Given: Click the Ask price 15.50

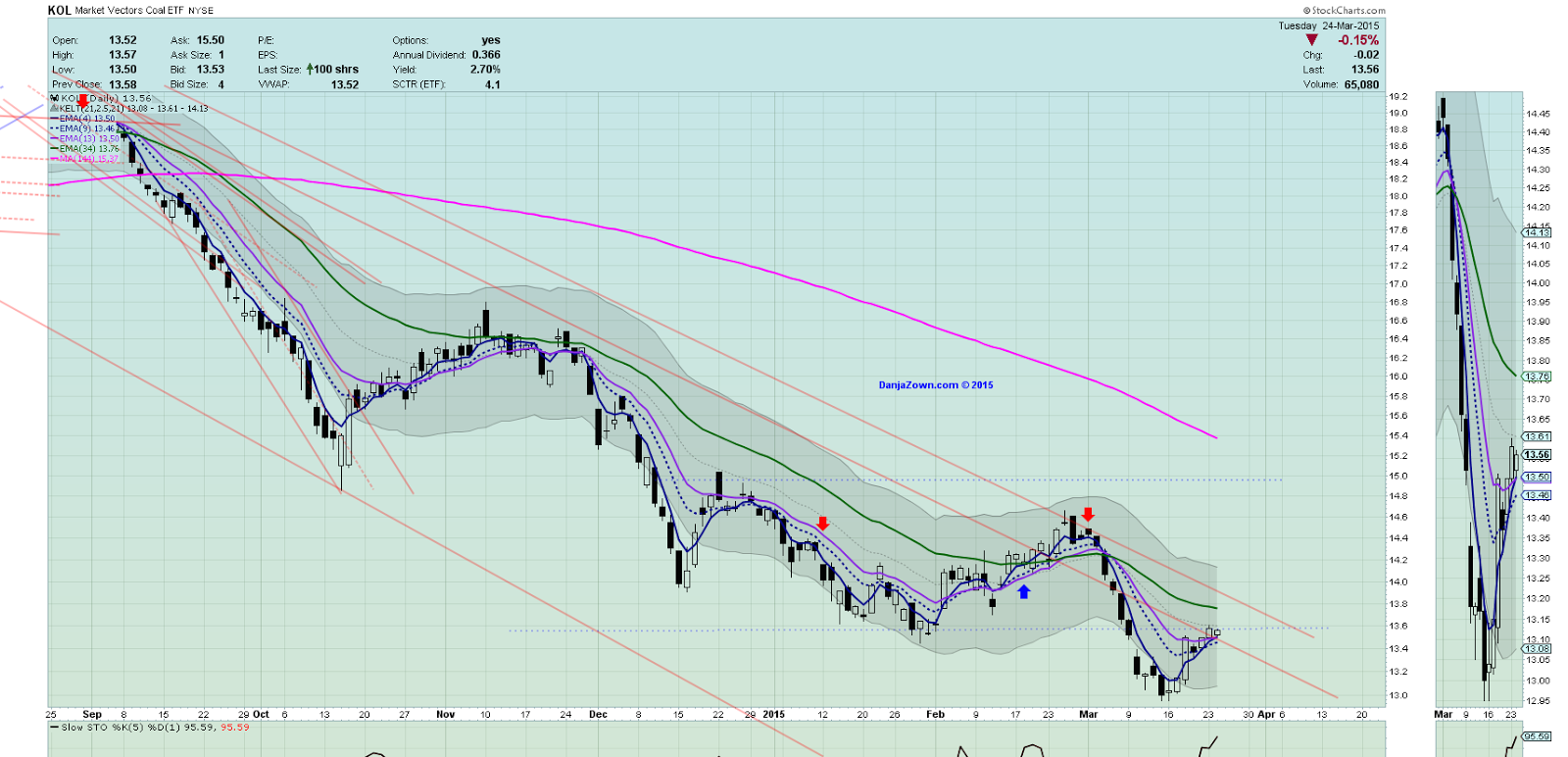Looking at the screenshot, I should [x=211, y=40].
